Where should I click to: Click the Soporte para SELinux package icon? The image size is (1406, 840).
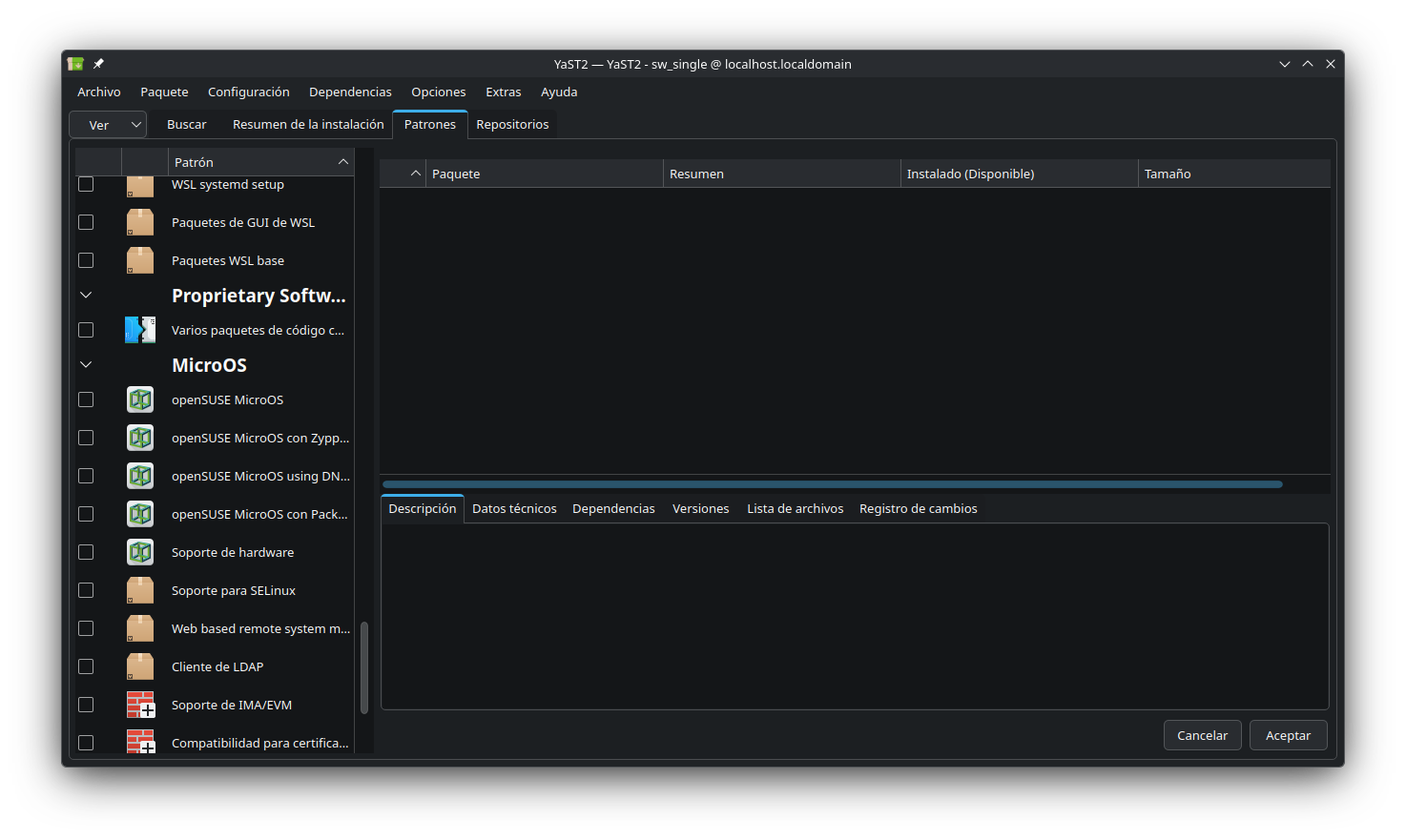pos(140,590)
